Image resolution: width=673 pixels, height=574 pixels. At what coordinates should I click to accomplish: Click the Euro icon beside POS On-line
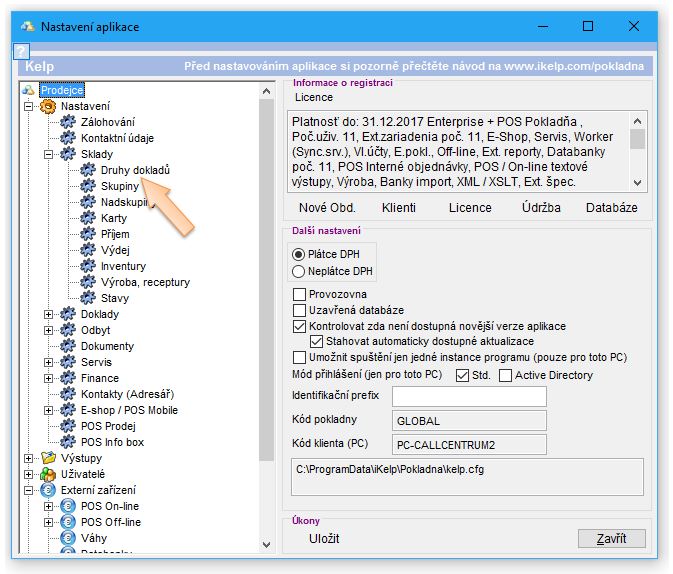pyautogui.click(x=68, y=506)
